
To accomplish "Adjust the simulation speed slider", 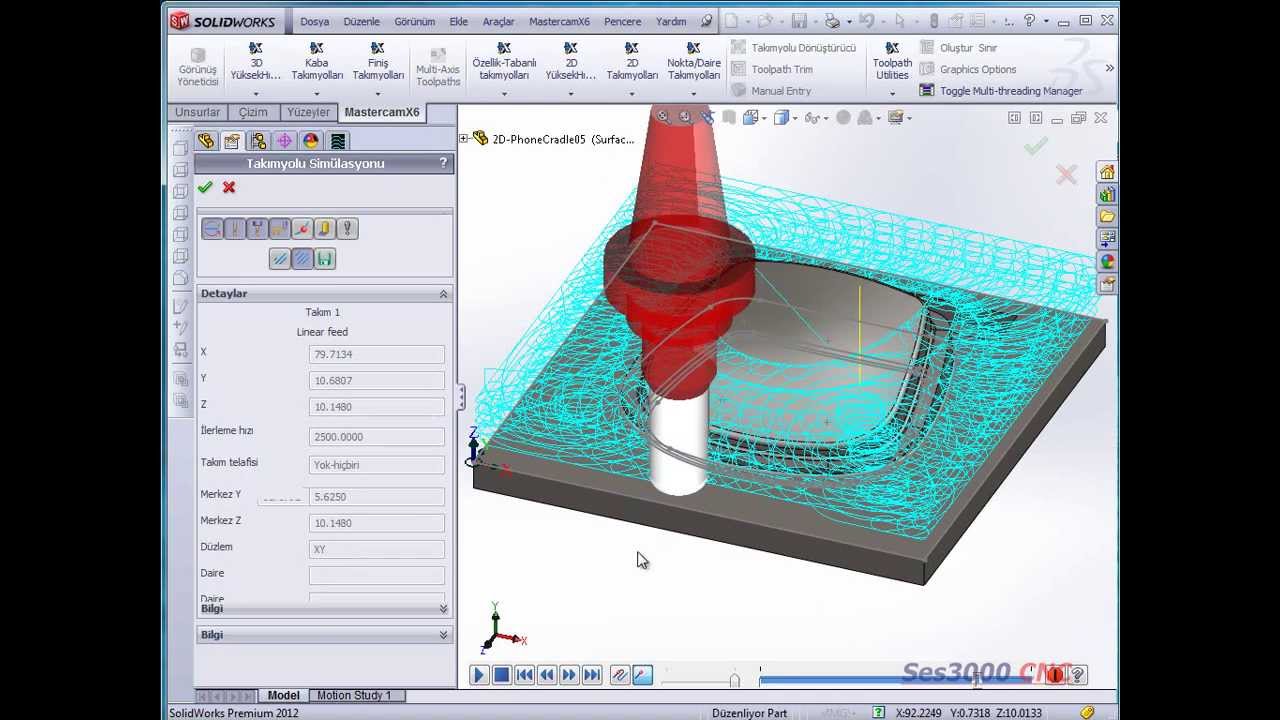I will point(734,680).
